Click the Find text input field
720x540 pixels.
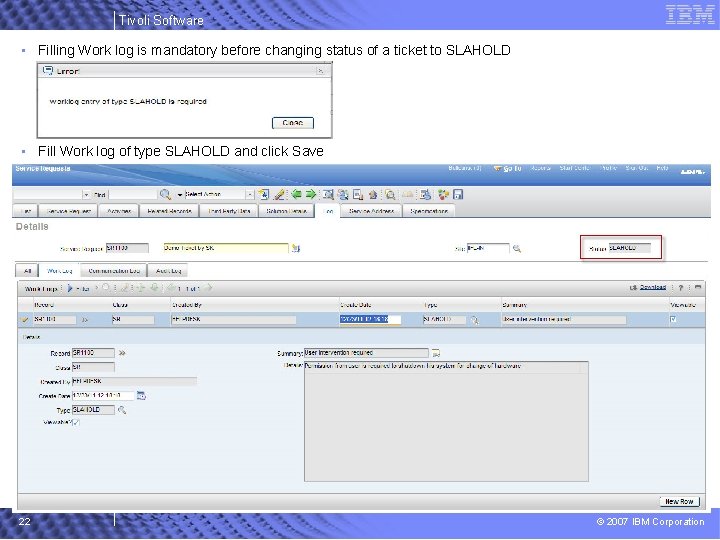pyautogui.click(x=133, y=195)
